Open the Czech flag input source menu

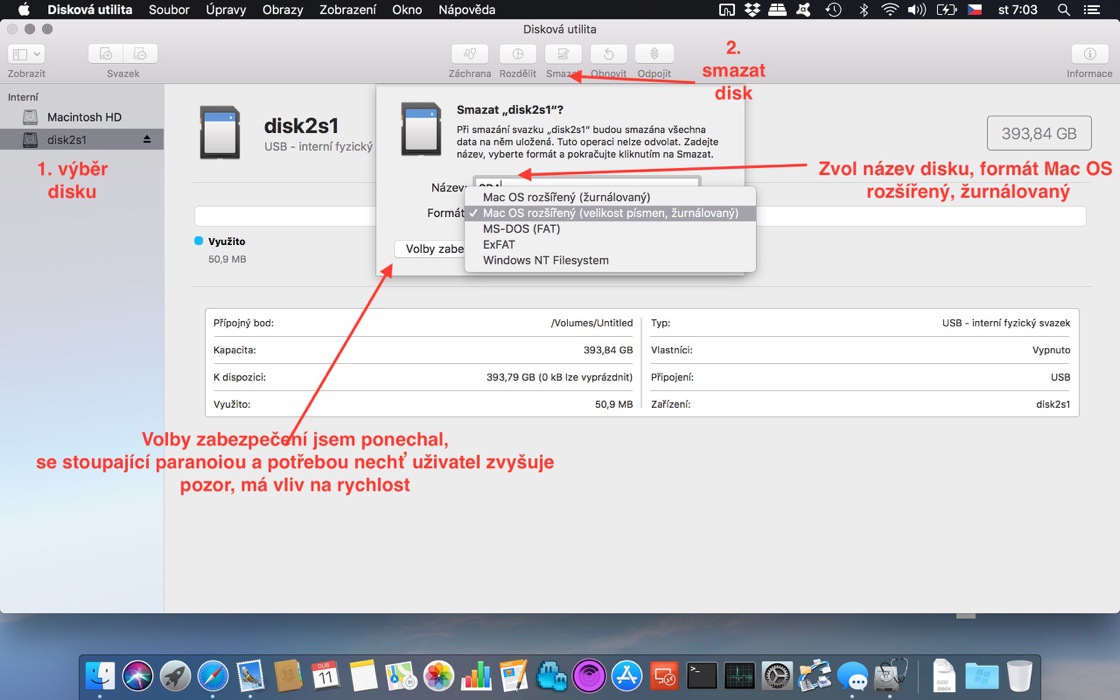coord(974,9)
